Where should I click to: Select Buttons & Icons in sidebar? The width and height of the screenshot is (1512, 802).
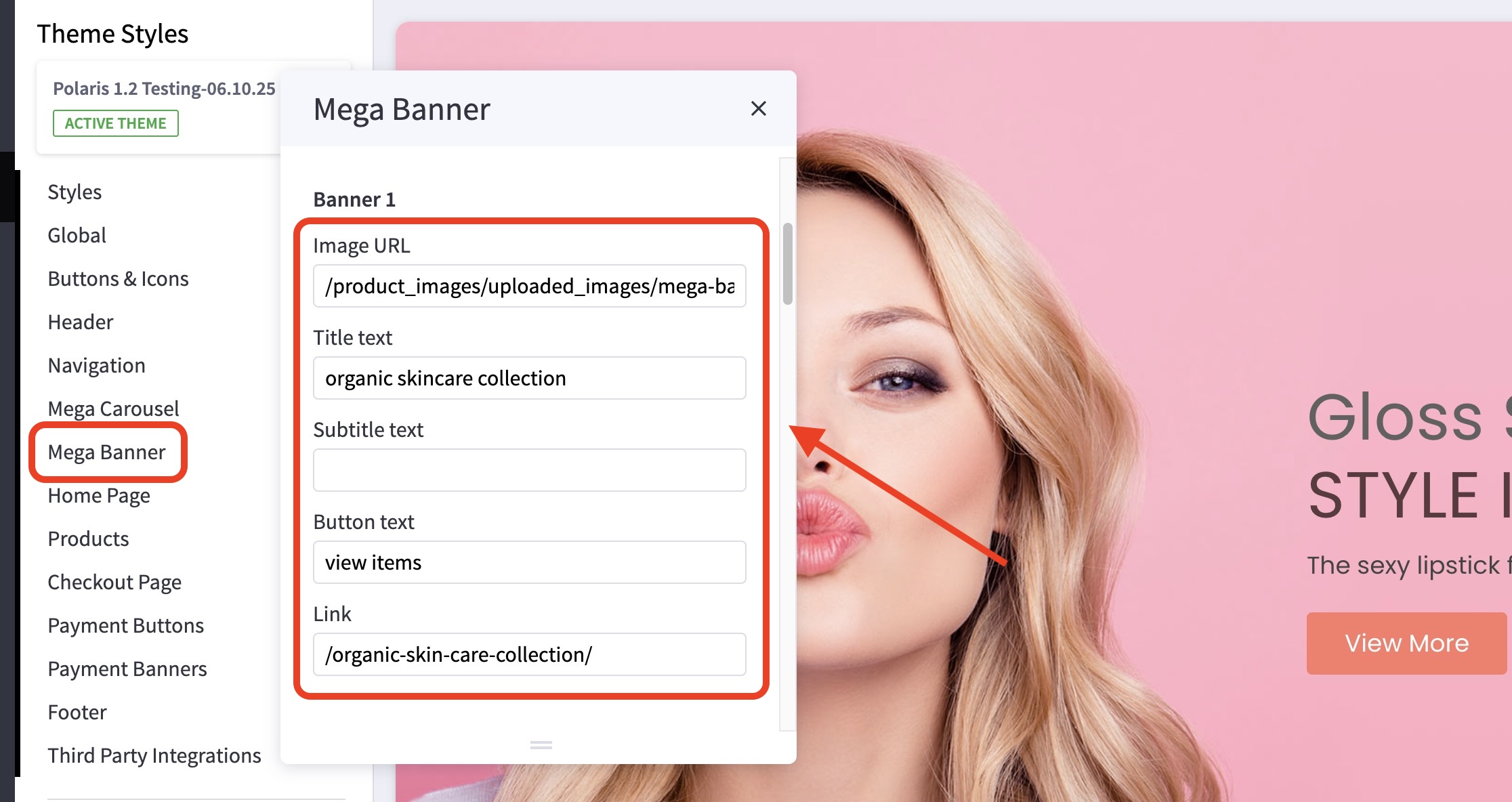pyautogui.click(x=118, y=279)
